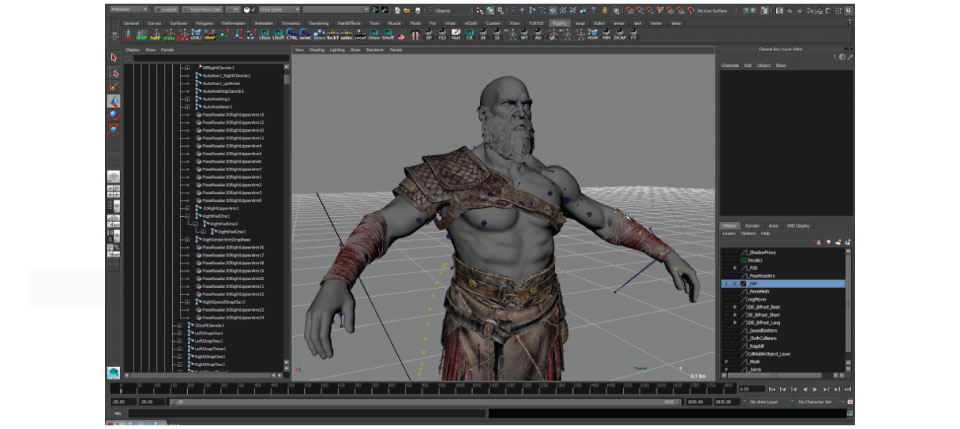Screen dimensions: 960x429
Task: Toggle visibility V of _Joints layer
Action: pos(726,370)
